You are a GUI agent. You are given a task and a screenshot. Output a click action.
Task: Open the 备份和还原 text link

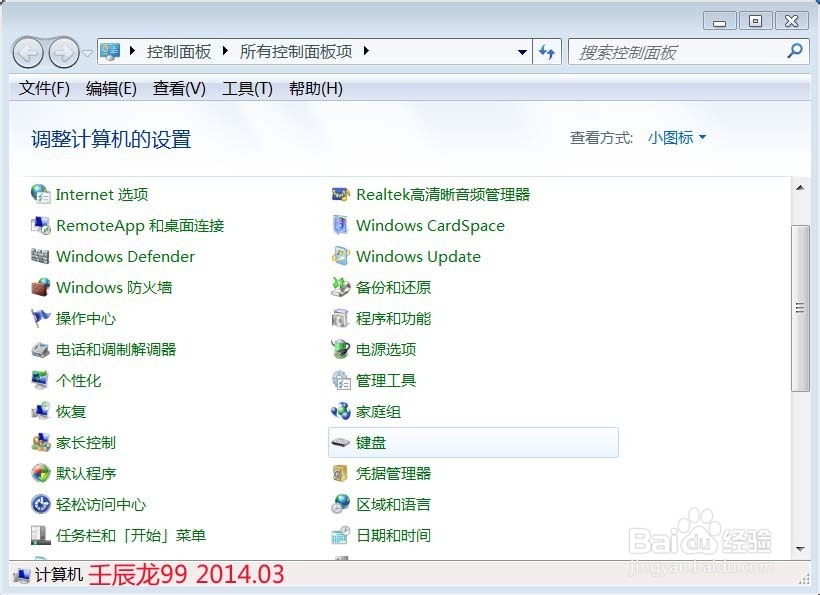point(393,288)
